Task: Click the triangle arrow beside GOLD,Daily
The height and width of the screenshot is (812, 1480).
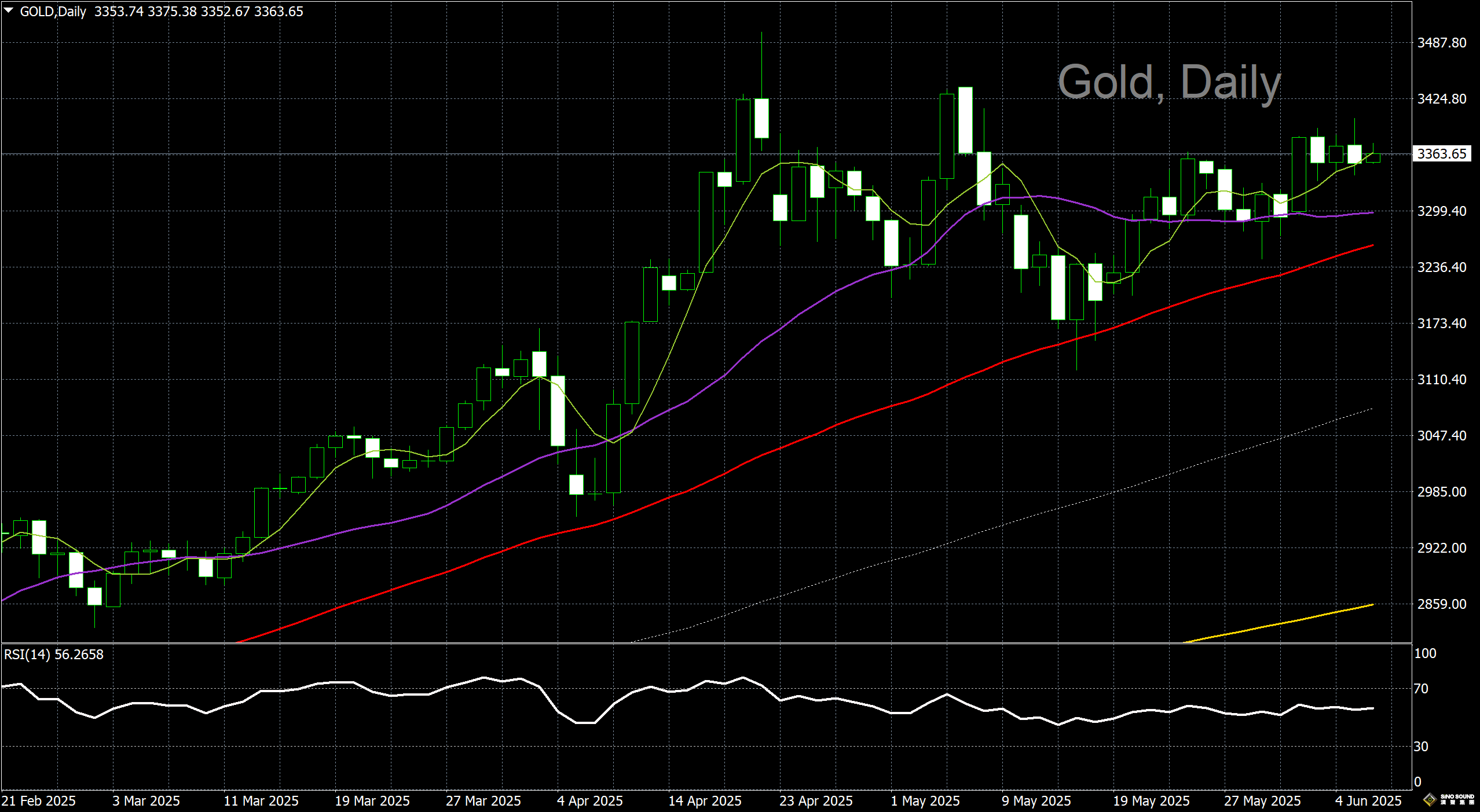Action: pos(9,10)
